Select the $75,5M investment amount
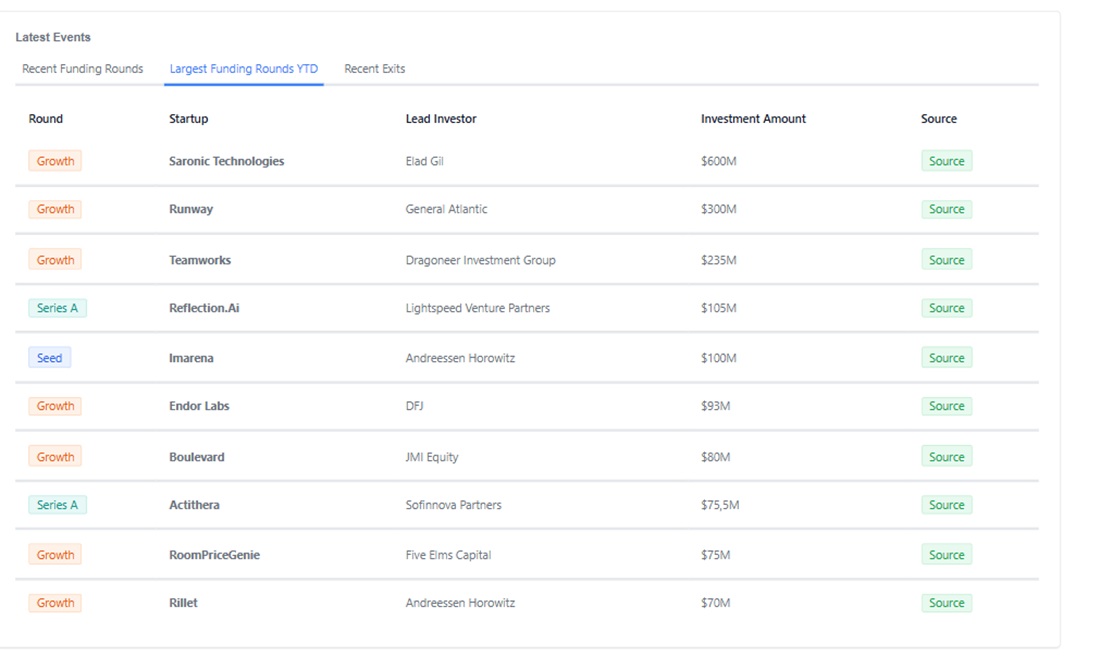The height and width of the screenshot is (656, 1100). (x=720, y=505)
